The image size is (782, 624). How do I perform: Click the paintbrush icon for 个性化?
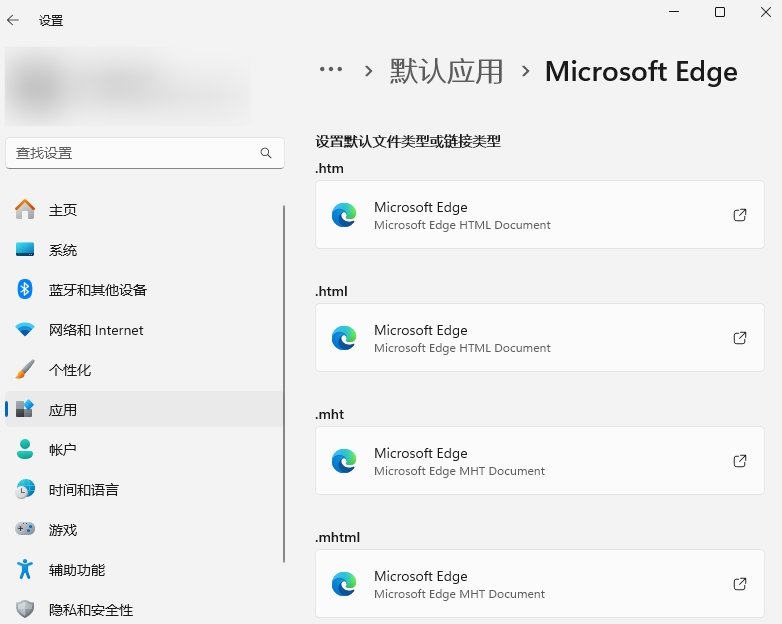[25, 370]
